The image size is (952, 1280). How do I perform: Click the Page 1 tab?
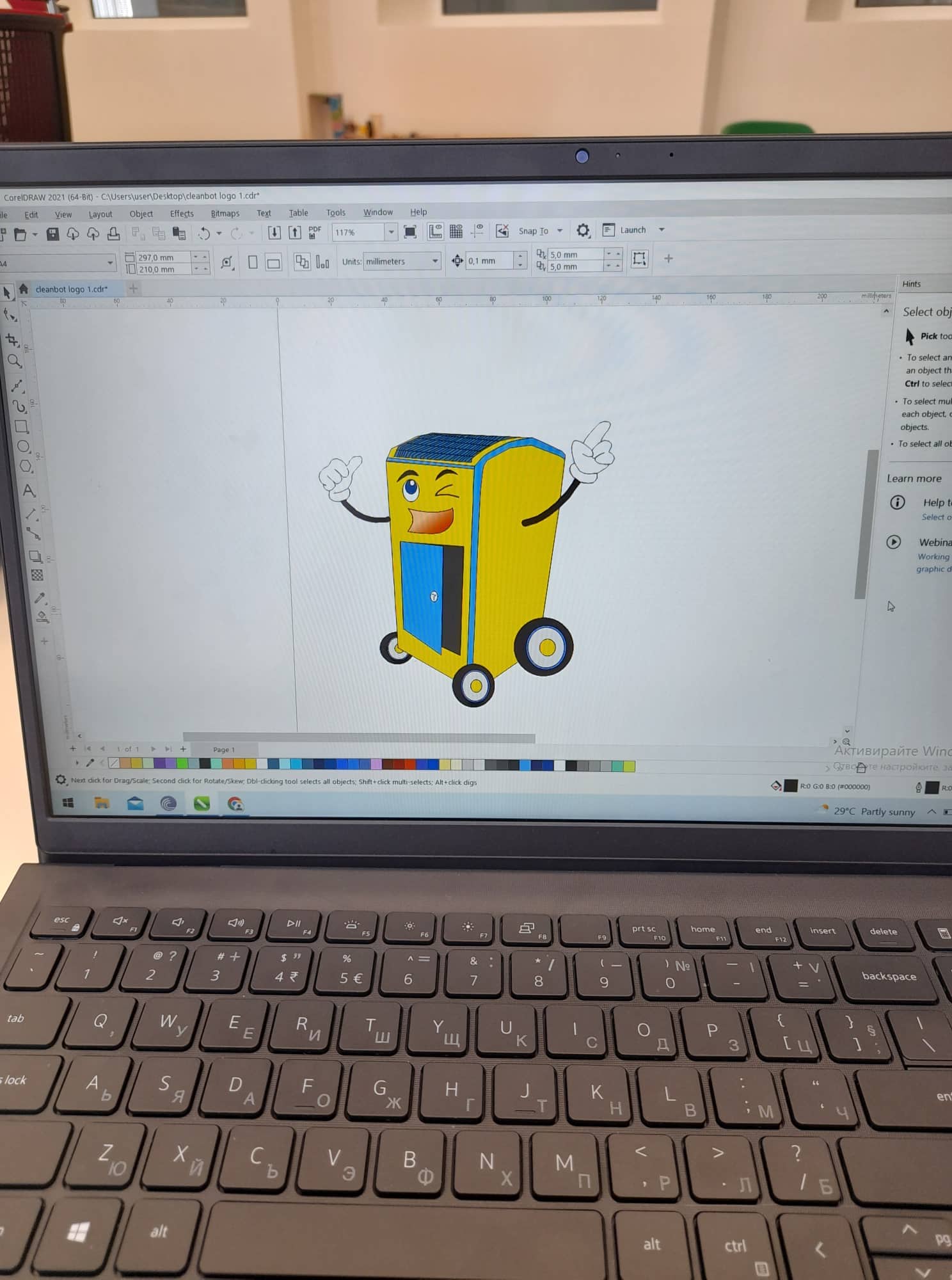[224, 749]
